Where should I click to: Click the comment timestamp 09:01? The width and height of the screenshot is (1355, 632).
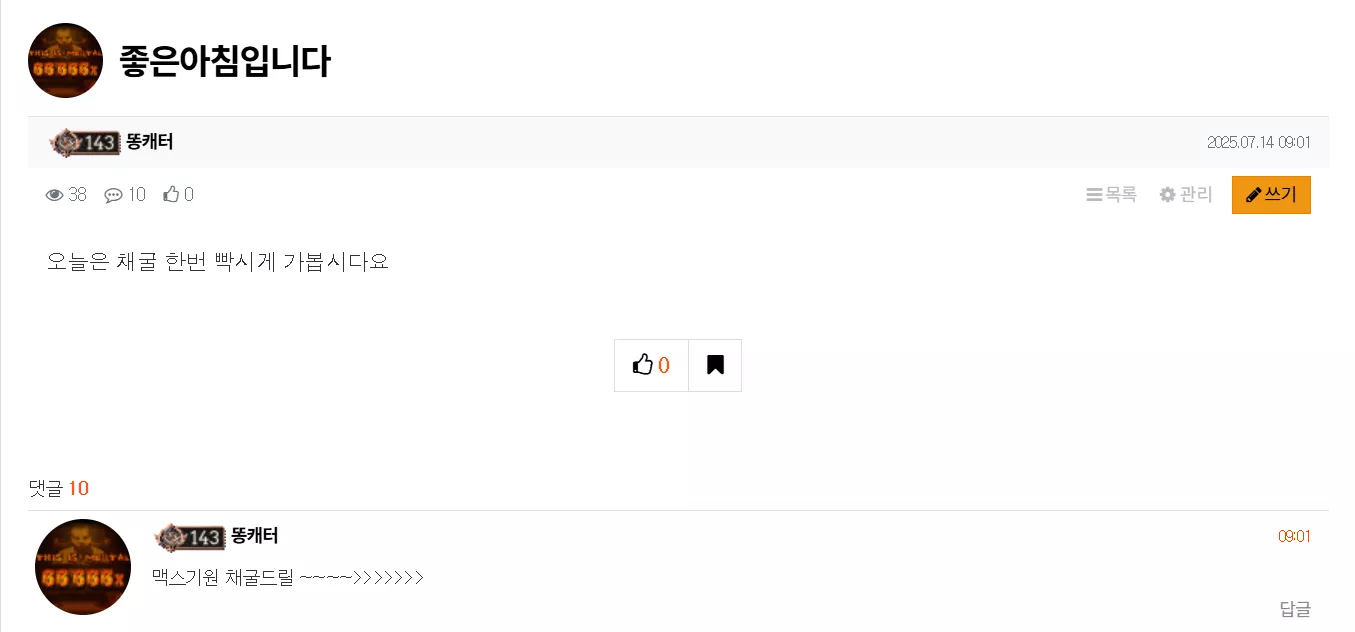pyautogui.click(x=1294, y=537)
